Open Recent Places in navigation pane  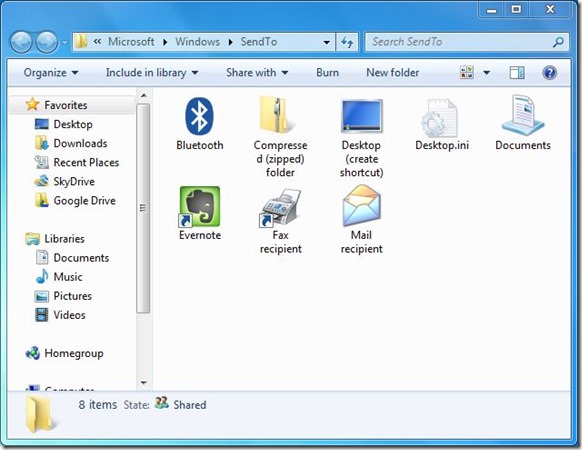(x=86, y=162)
